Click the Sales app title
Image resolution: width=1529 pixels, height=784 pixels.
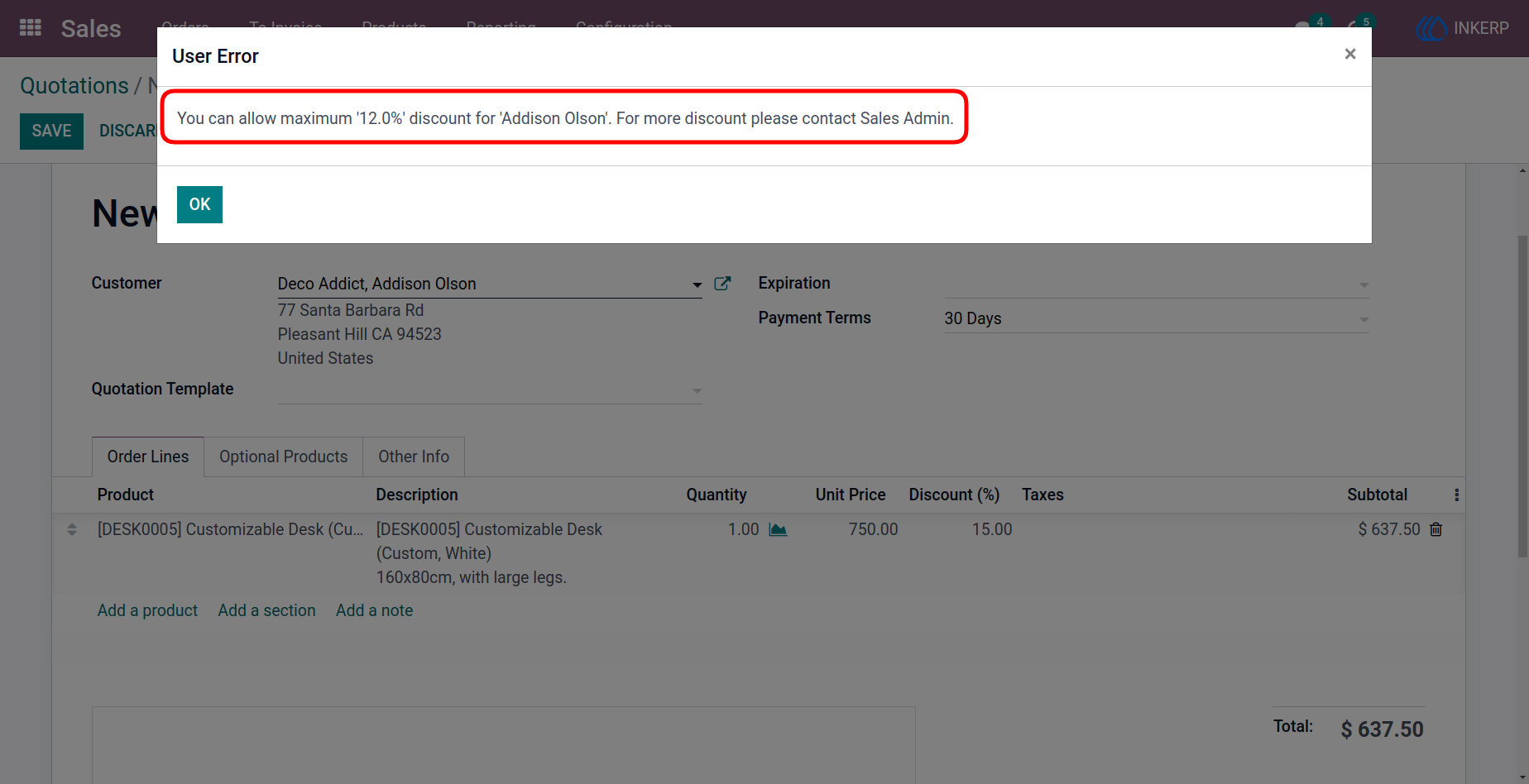(x=91, y=29)
